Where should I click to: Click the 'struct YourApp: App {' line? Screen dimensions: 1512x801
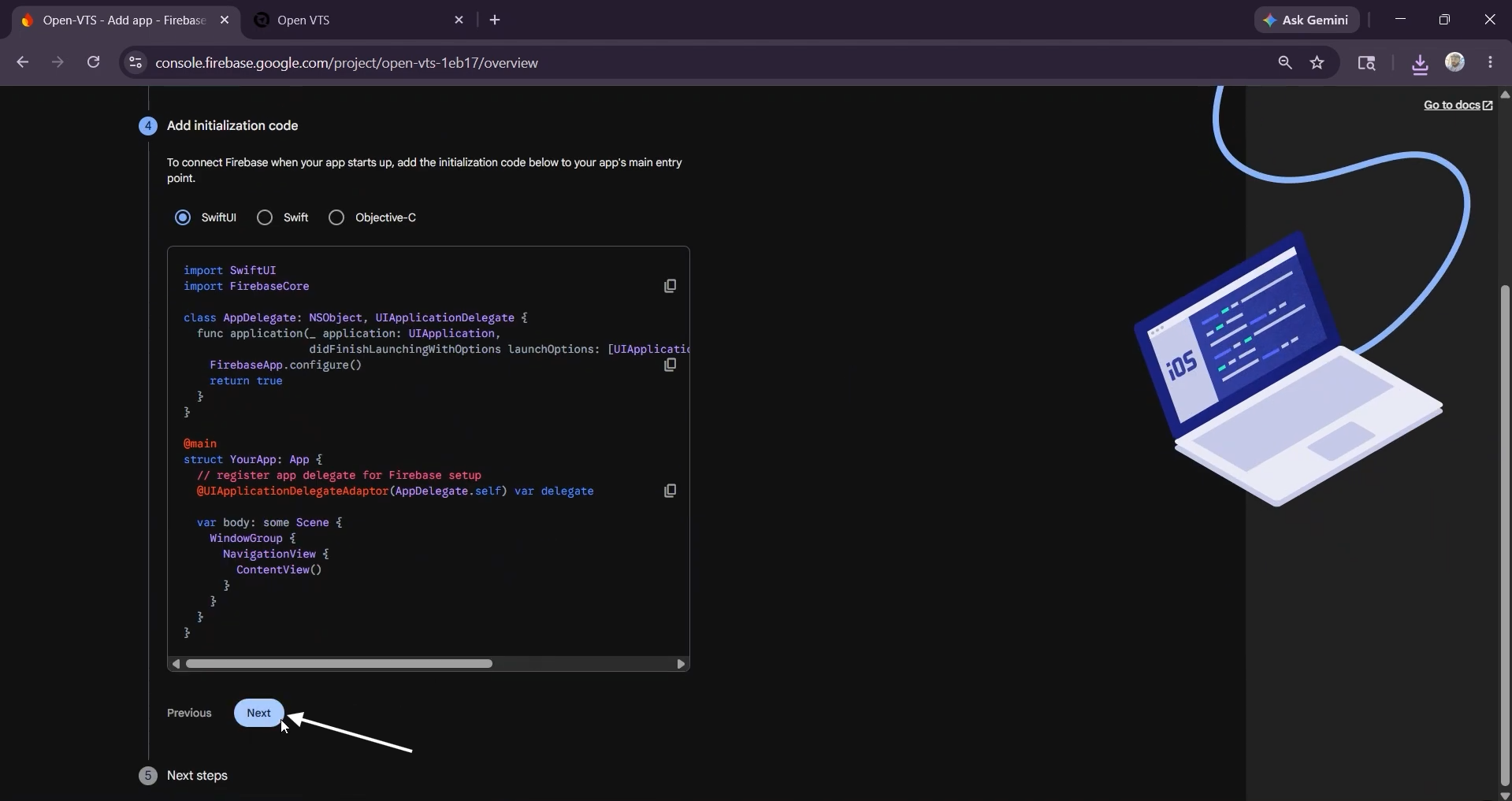253,460
